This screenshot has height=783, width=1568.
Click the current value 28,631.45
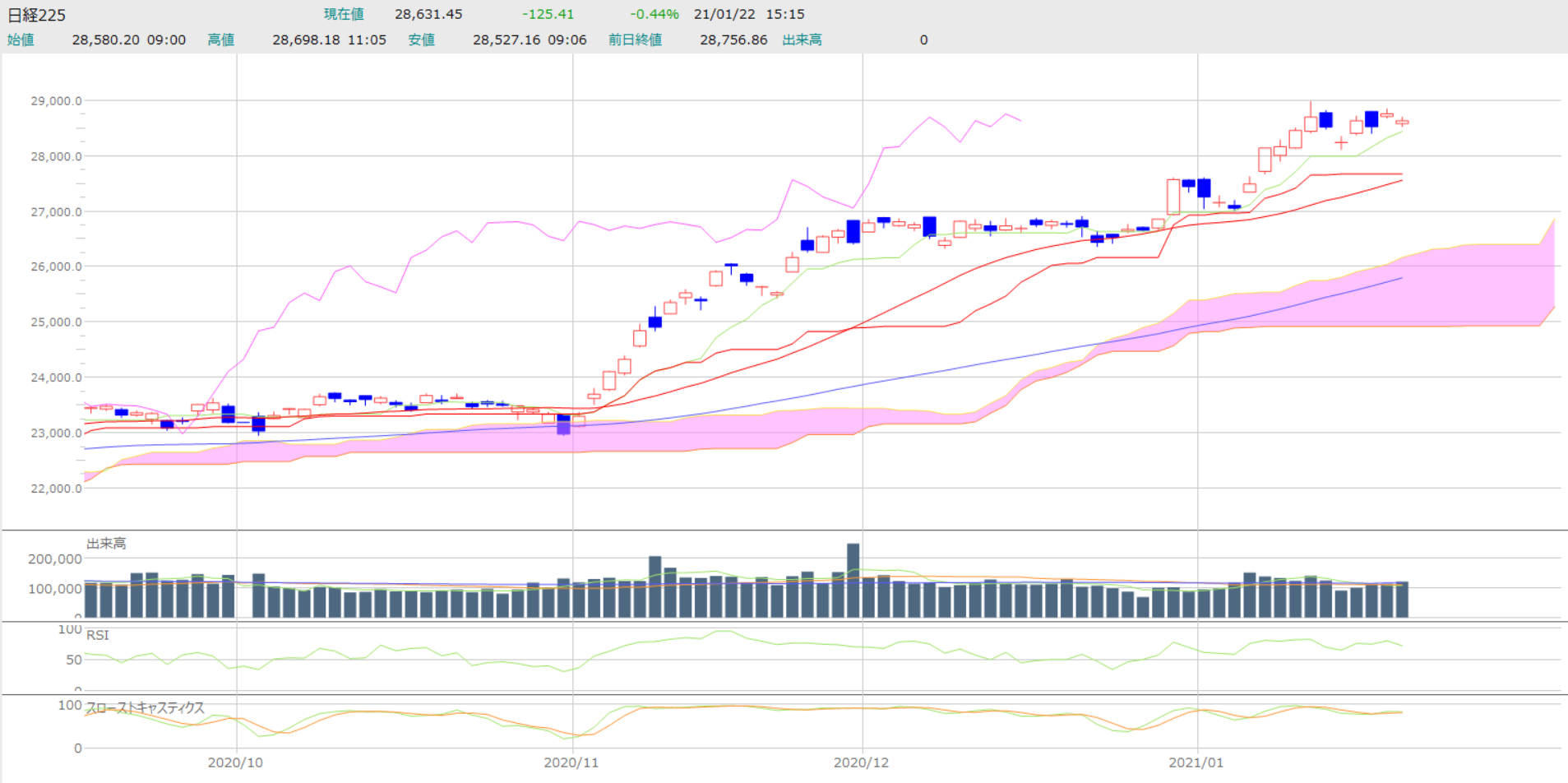(428, 14)
